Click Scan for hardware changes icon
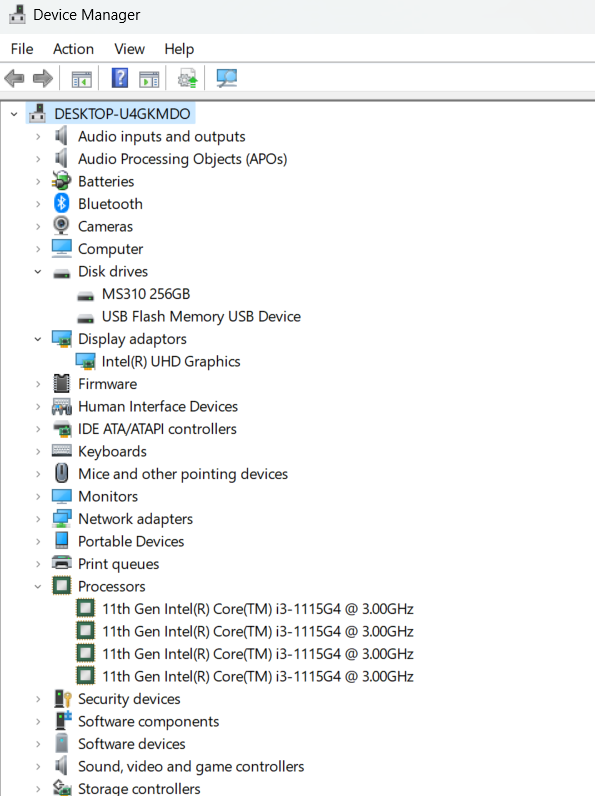Viewport: 595px width, 796px height. pos(226,78)
